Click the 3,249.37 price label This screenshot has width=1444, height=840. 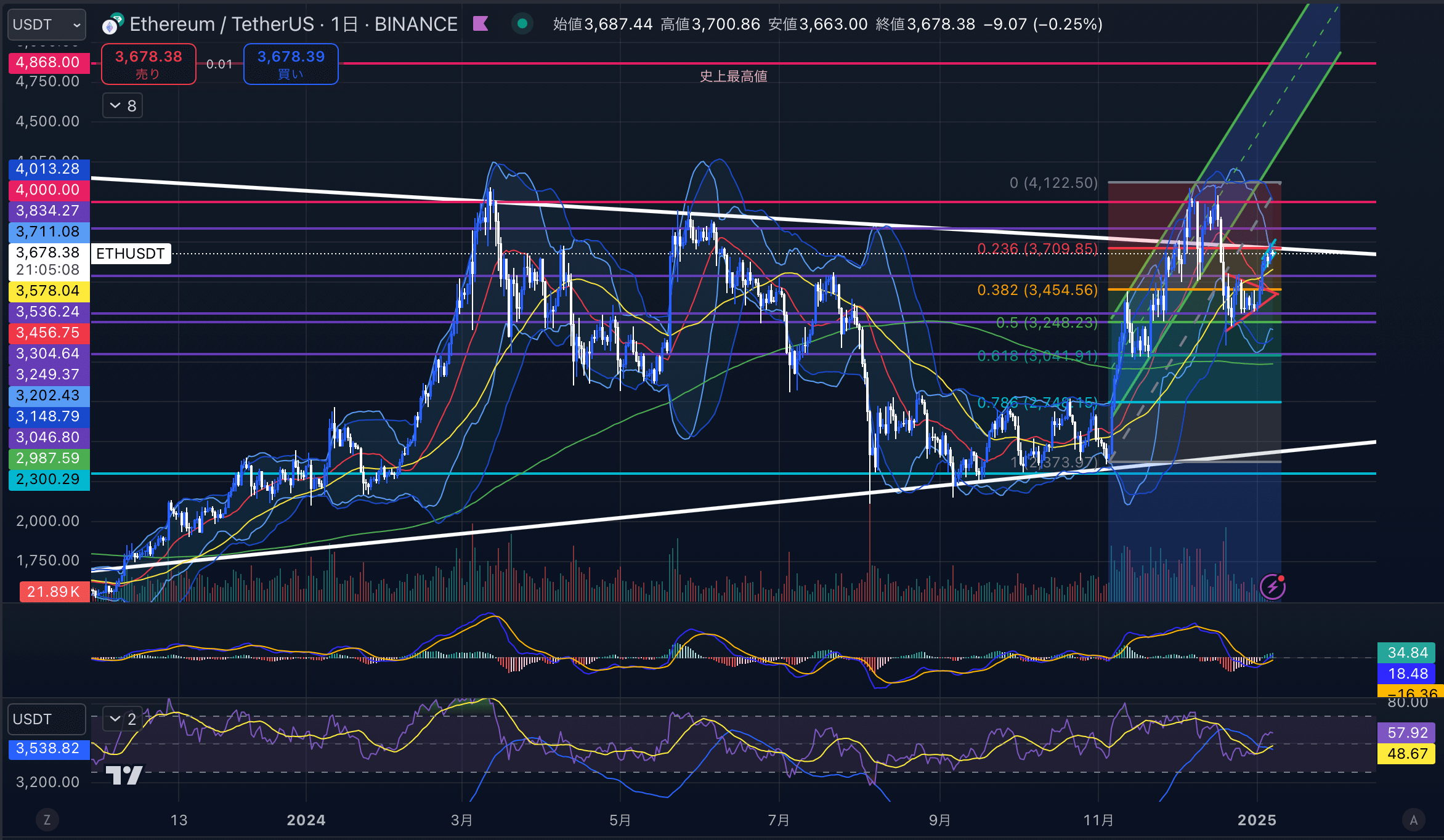point(48,374)
